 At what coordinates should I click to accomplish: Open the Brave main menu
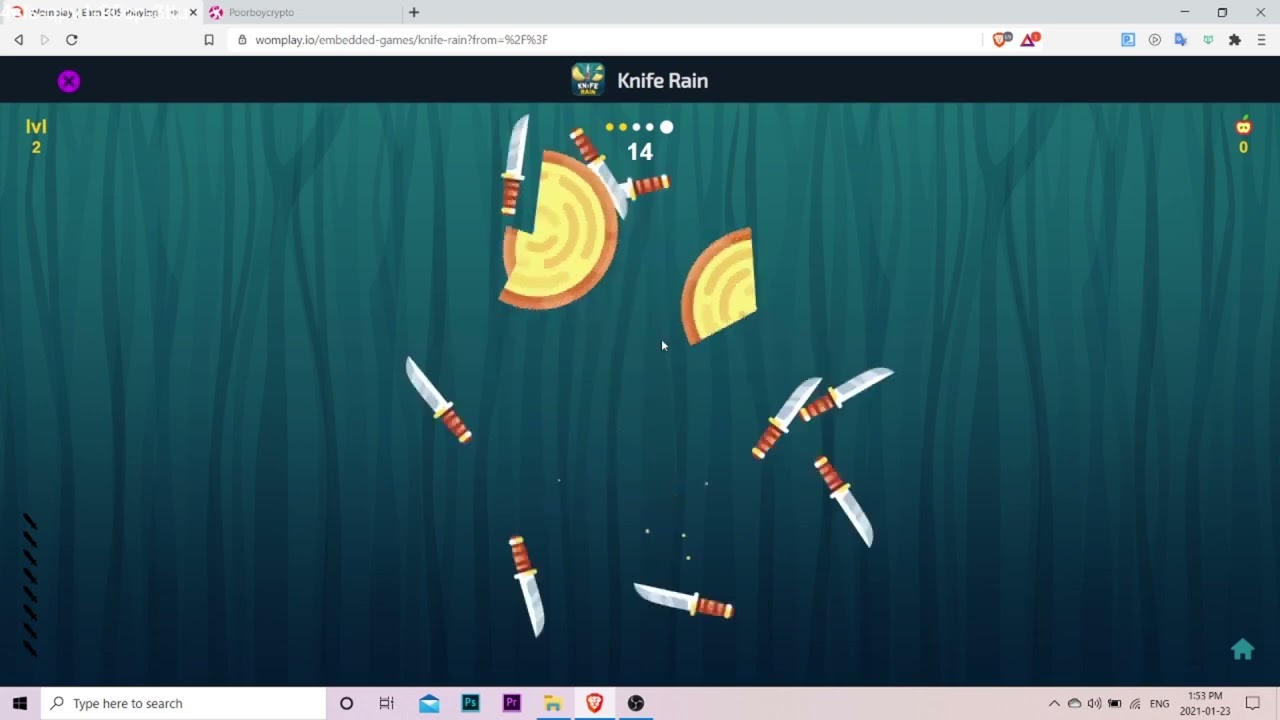[x=1261, y=40]
